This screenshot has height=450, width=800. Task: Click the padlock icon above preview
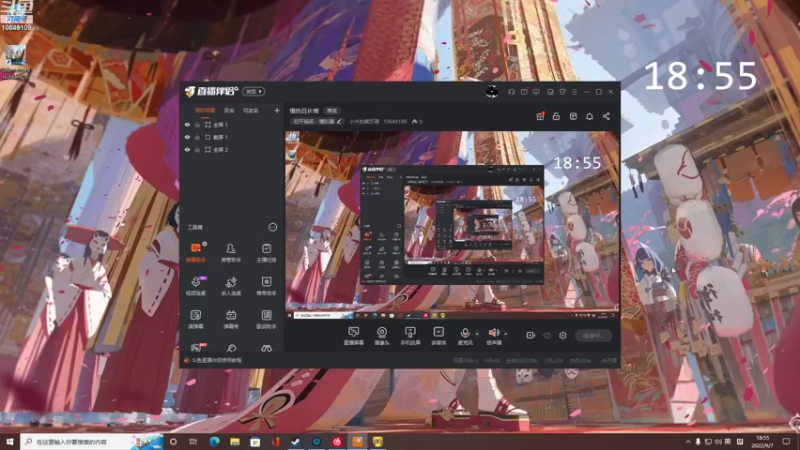coord(556,116)
